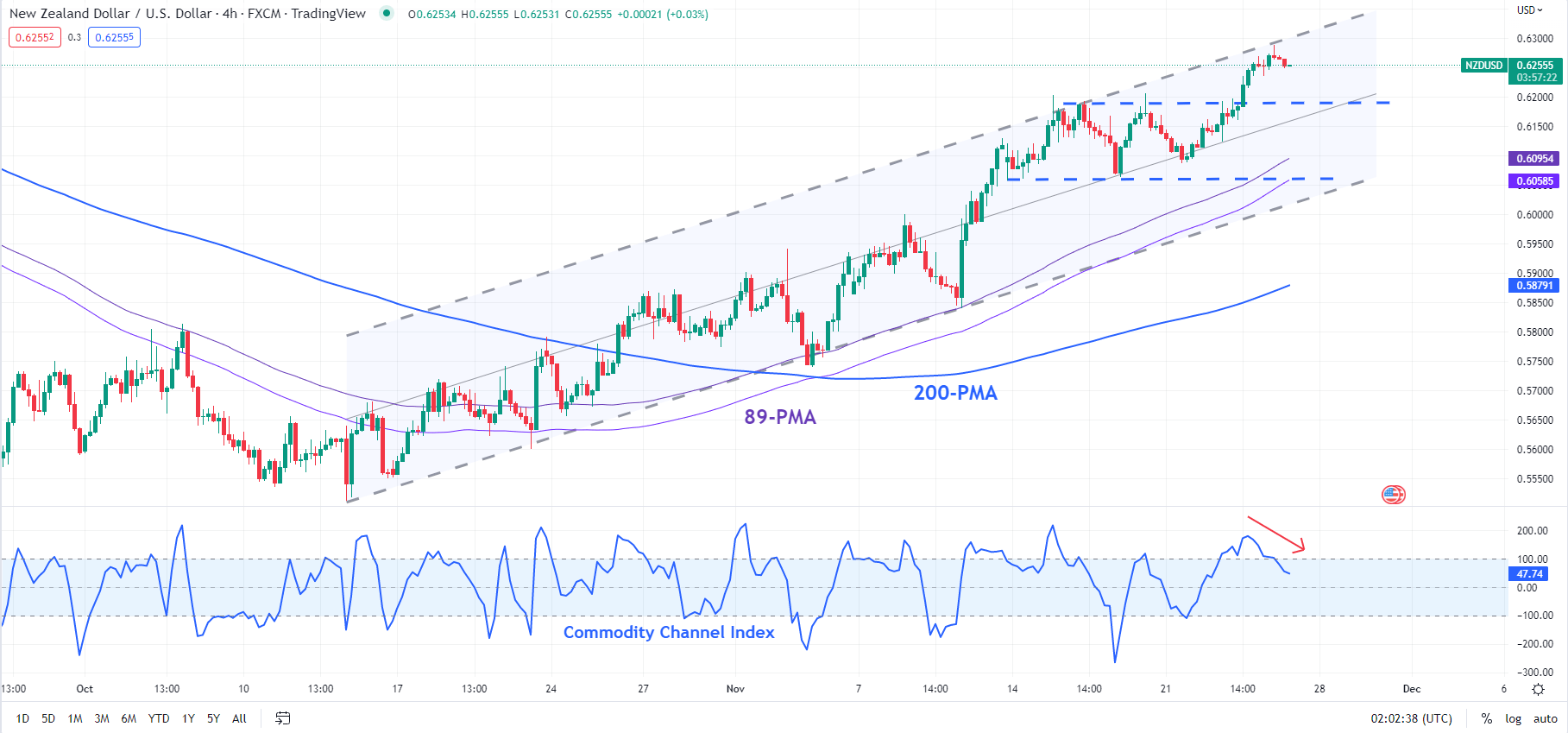
Task: Select the 6M time range
Action: tap(129, 718)
